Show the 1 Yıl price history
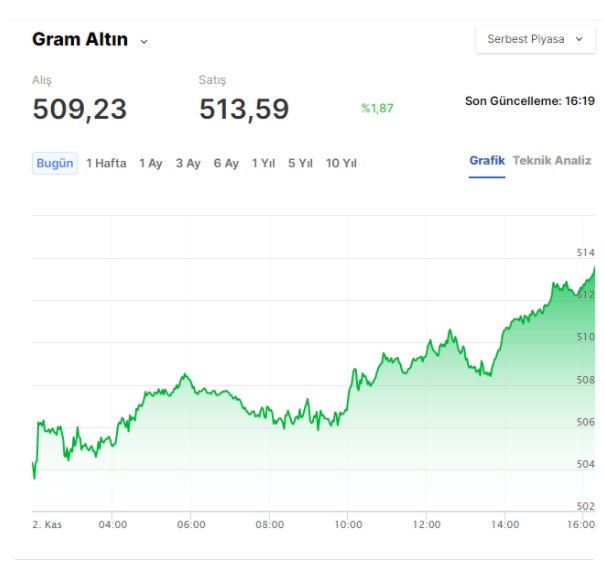This screenshot has height=584, width=604. click(263, 163)
